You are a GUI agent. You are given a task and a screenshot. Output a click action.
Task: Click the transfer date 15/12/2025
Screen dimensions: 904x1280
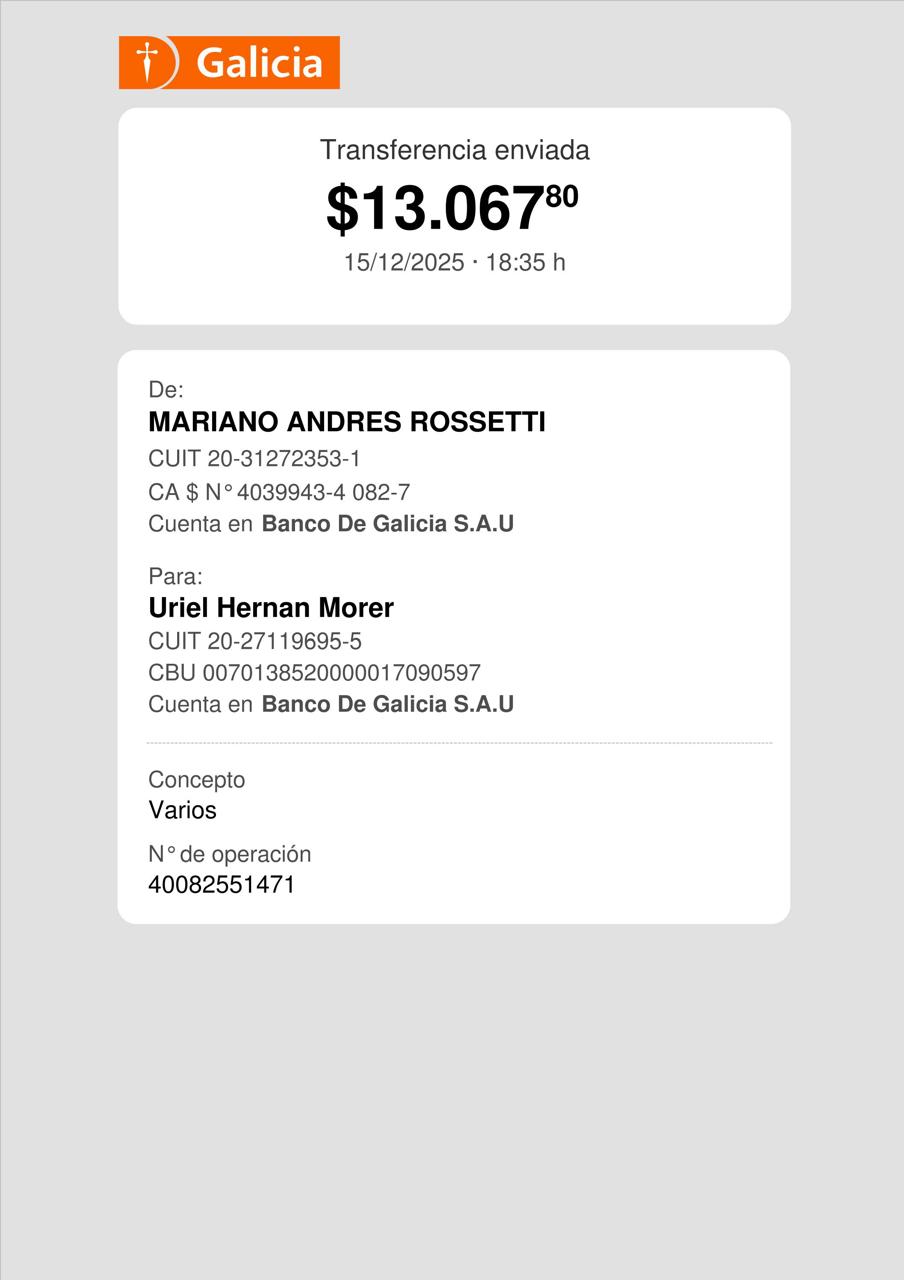tap(403, 262)
